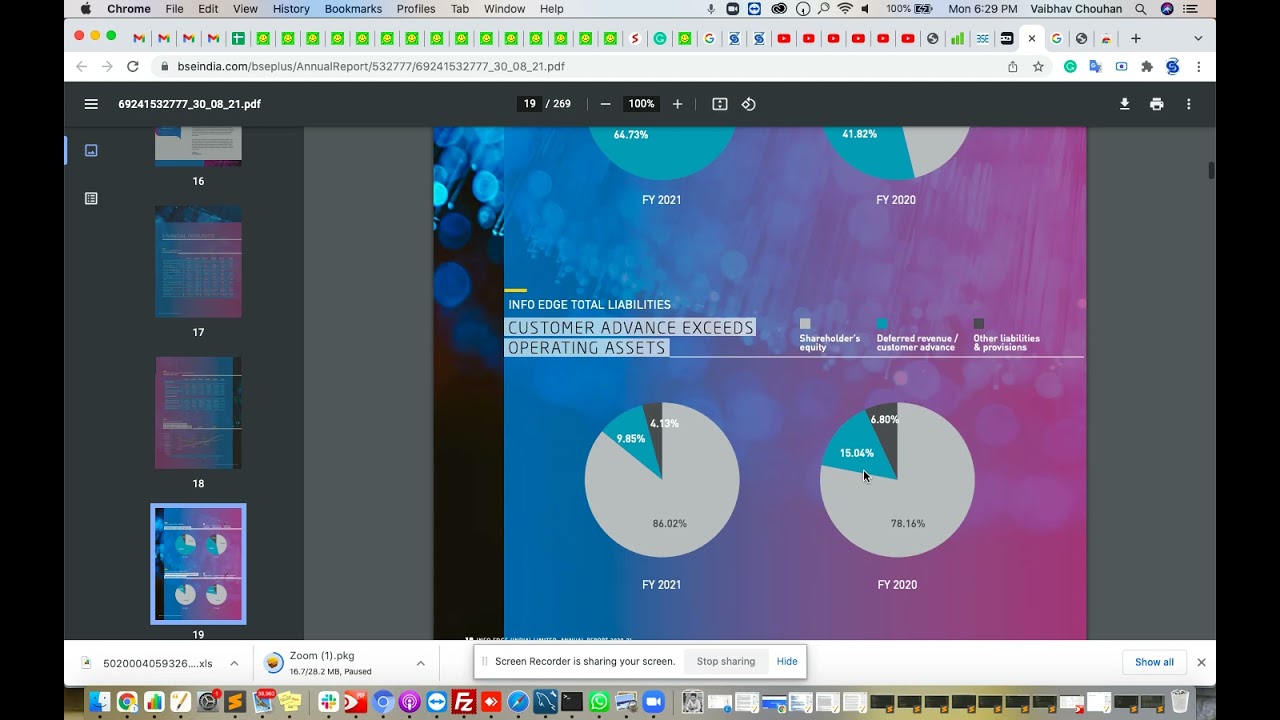Image resolution: width=1280 pixels, height=720 pixels.
Task: Close the active browser tab
Action: (1031, 39)
